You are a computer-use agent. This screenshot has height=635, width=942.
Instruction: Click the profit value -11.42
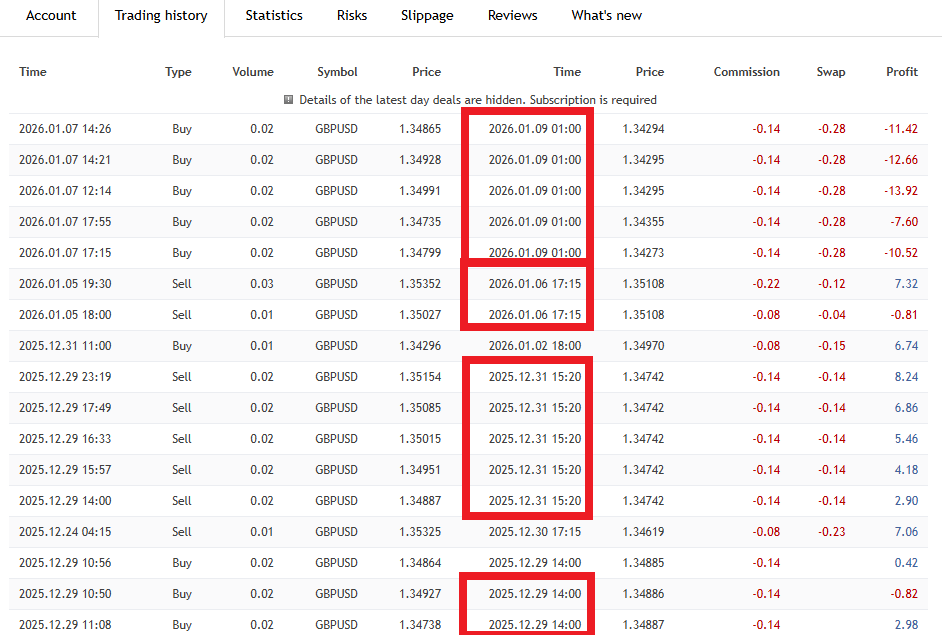[x=899, y=128]
